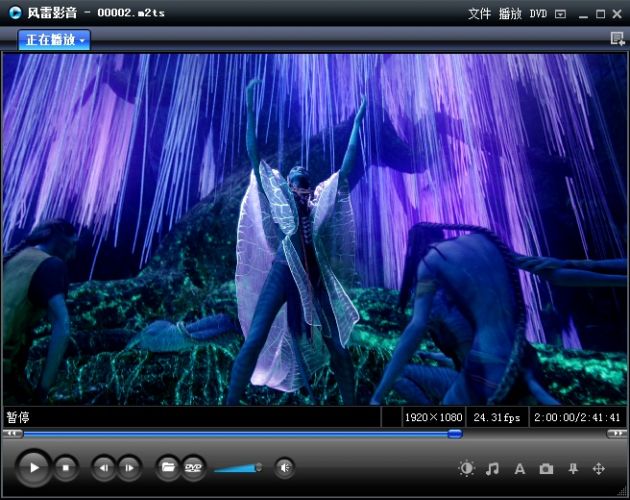Rewind using left end seek button
Viewport: 630px width, 500px height.
(12, 434)
